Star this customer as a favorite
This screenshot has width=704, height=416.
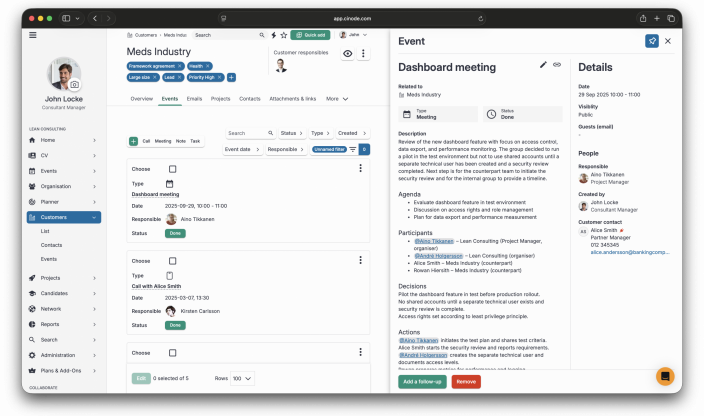[283, 34]
